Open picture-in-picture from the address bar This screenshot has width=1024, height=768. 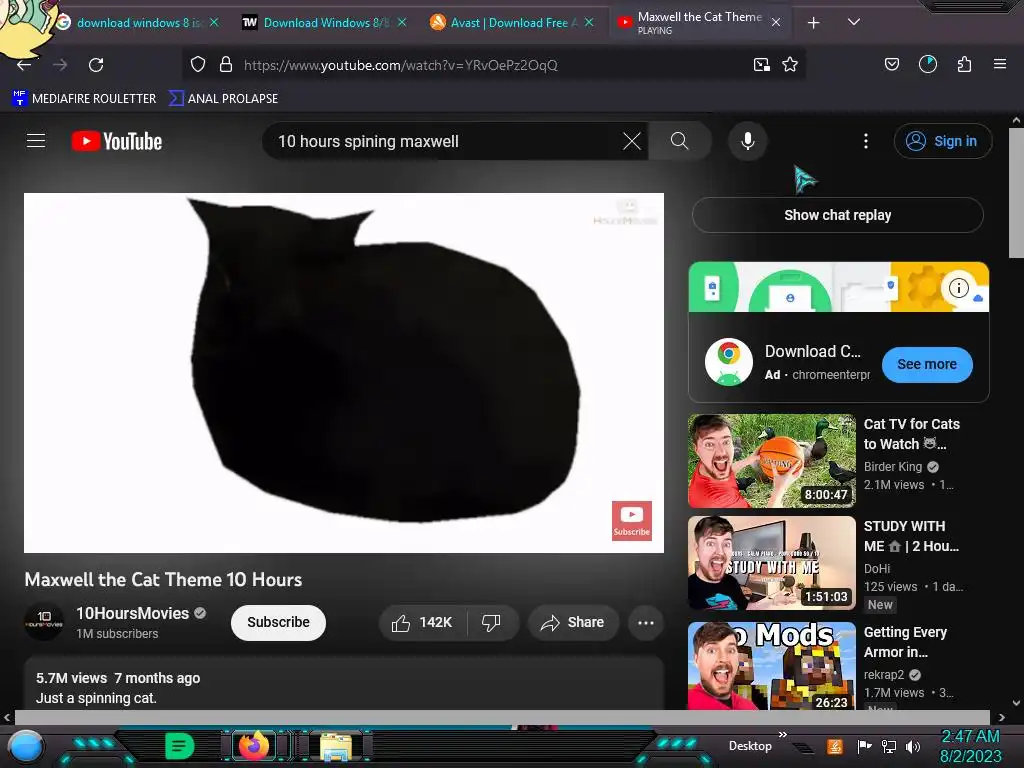point(761,65)
